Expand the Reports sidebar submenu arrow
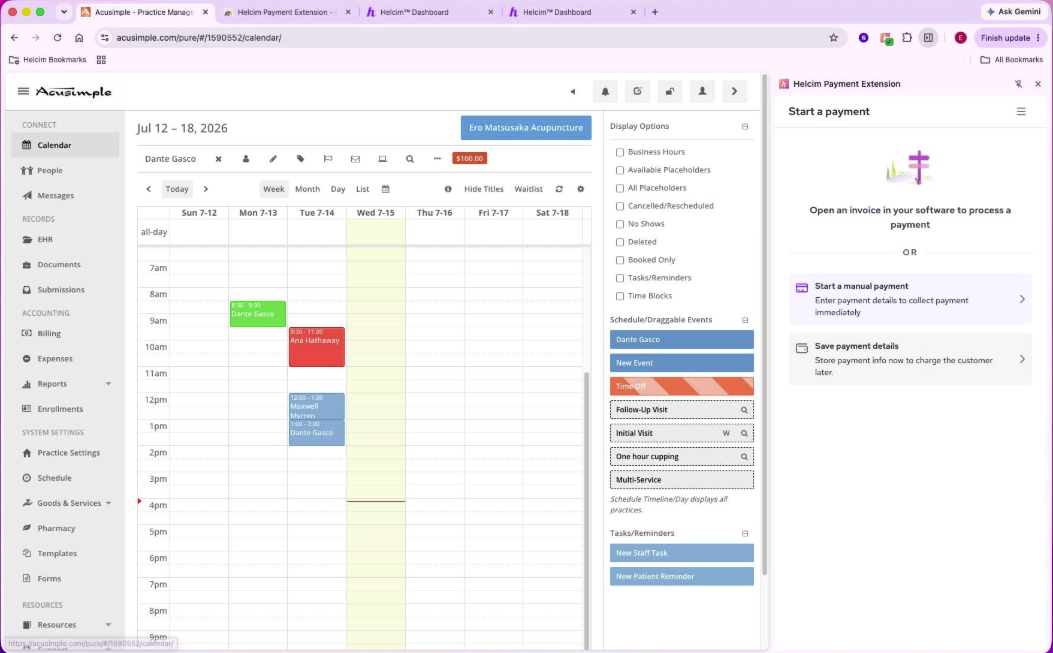1053x653 pixels. click(108, 384)
